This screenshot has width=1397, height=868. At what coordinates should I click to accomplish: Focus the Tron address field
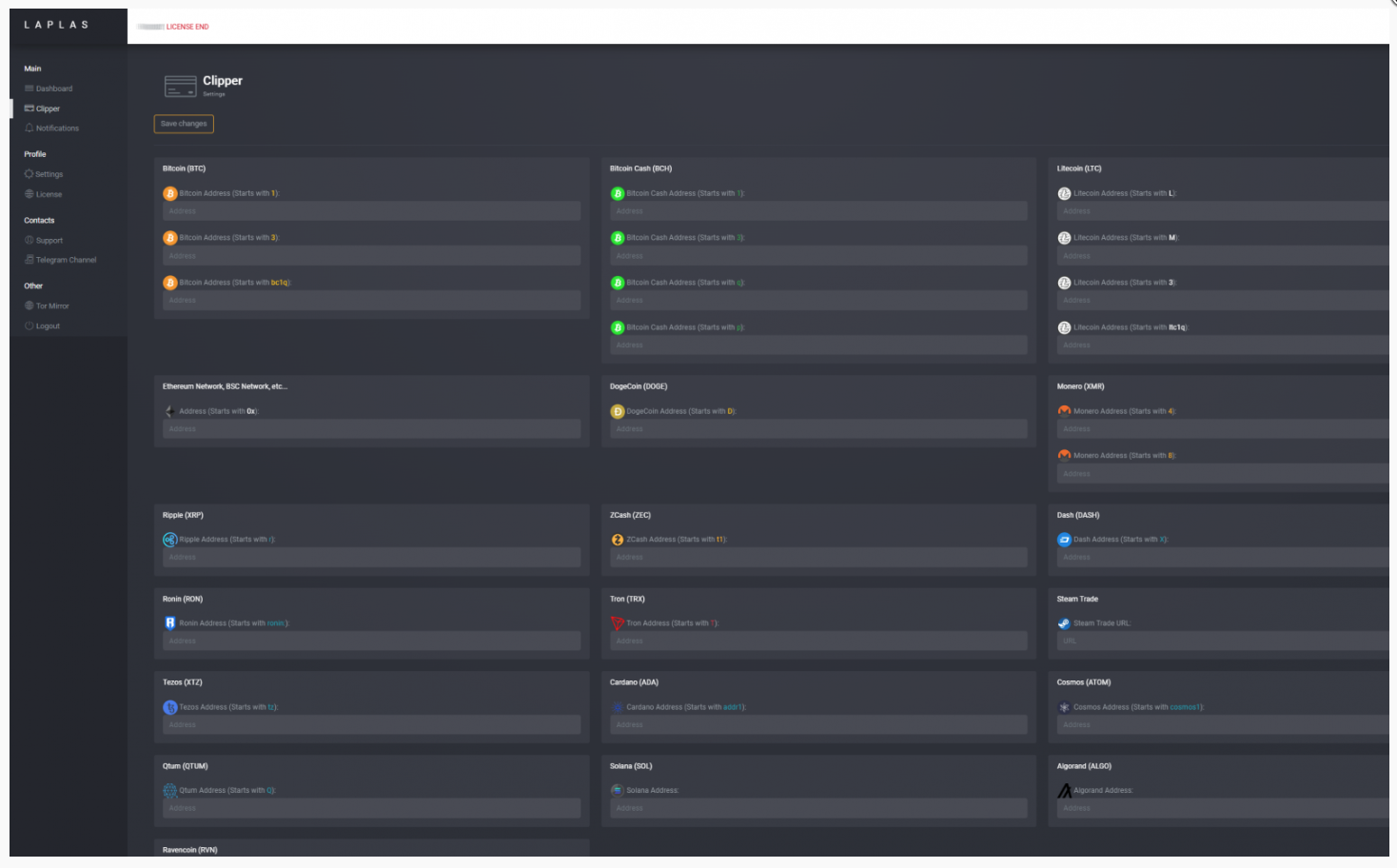(x=818, y=641)
